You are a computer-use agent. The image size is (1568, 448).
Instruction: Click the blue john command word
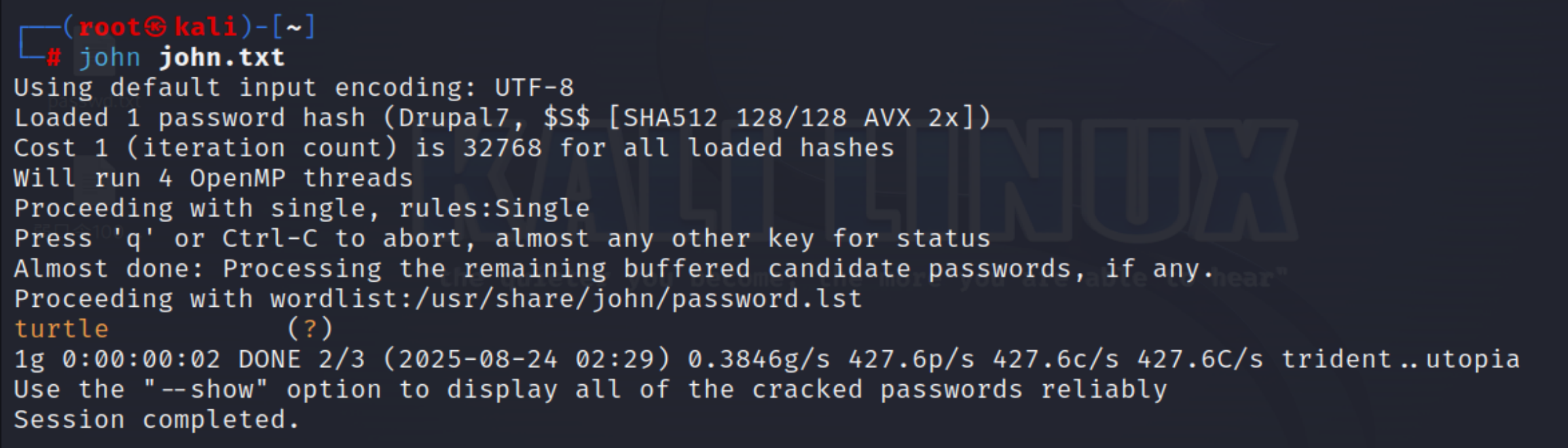pyautogui.click(x=109, y=58)
